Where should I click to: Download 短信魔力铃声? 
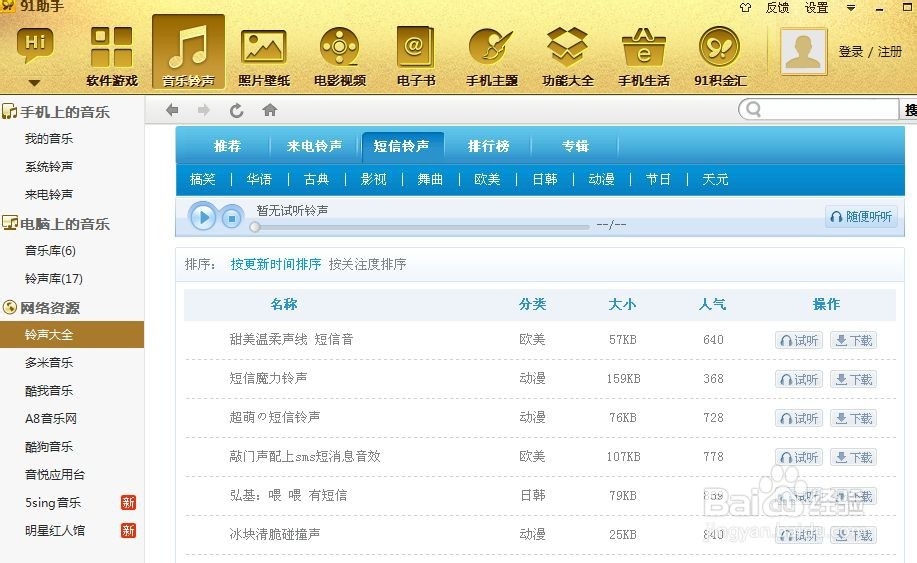[853, 379]
